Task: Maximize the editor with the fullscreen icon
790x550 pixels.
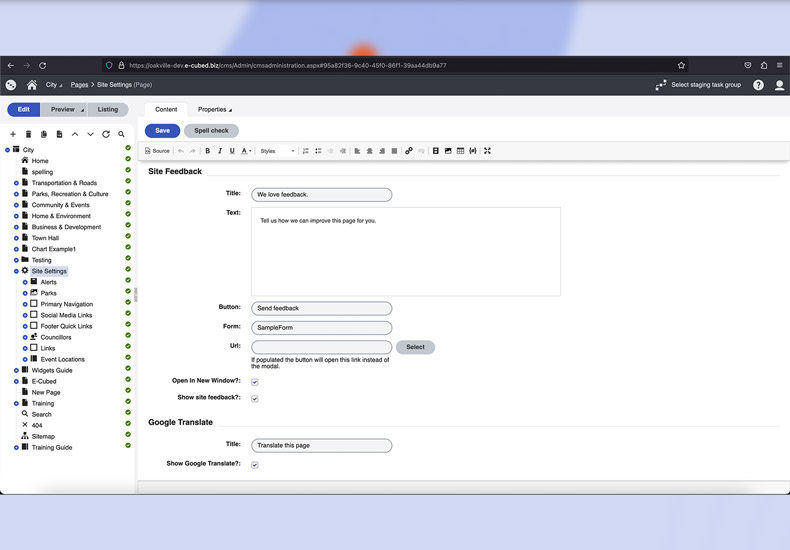Action: [487, 151]
